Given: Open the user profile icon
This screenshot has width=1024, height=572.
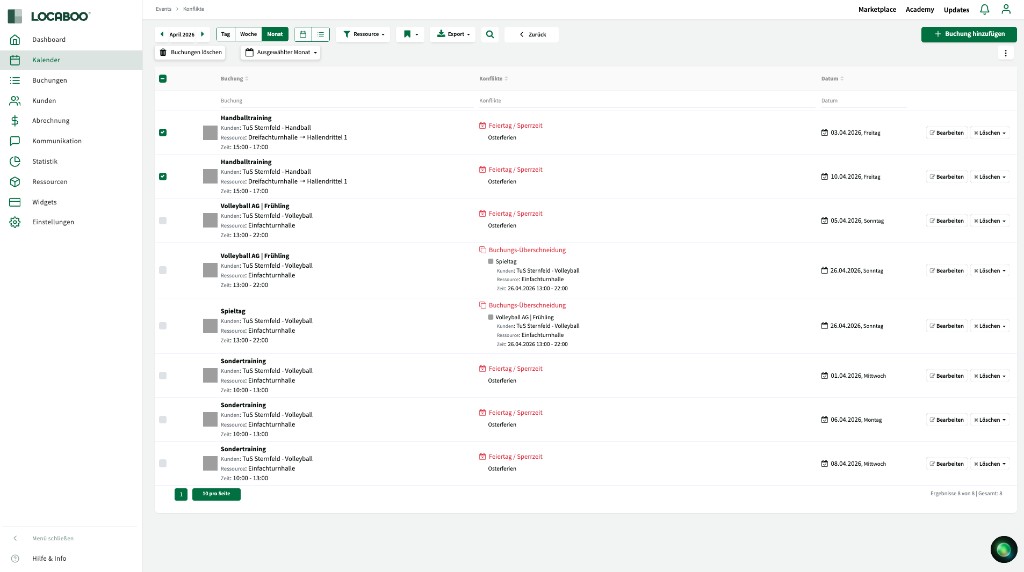Looking at the screenshot, I should pos(1006,9).
